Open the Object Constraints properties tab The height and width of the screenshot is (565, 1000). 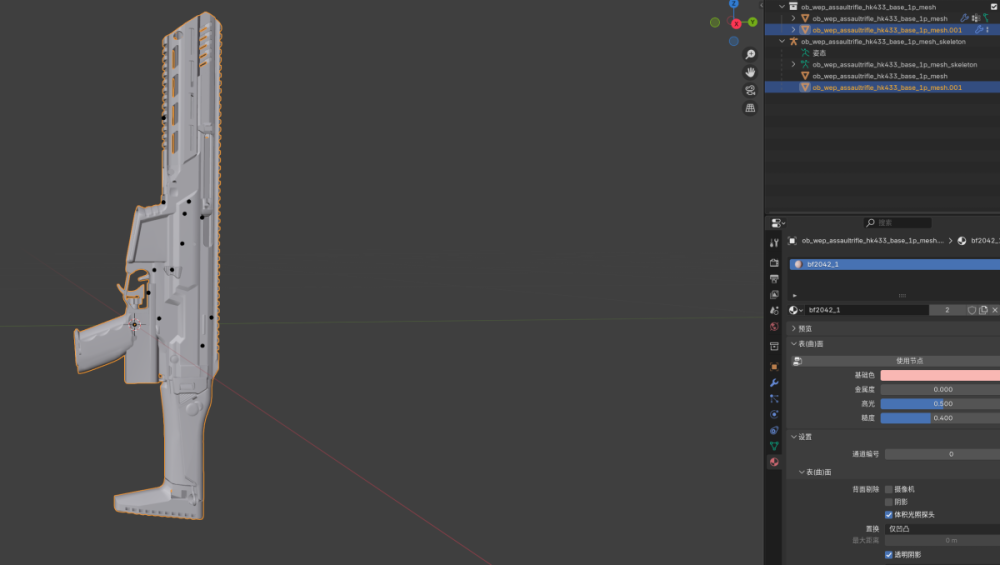(x=774, y=430)
